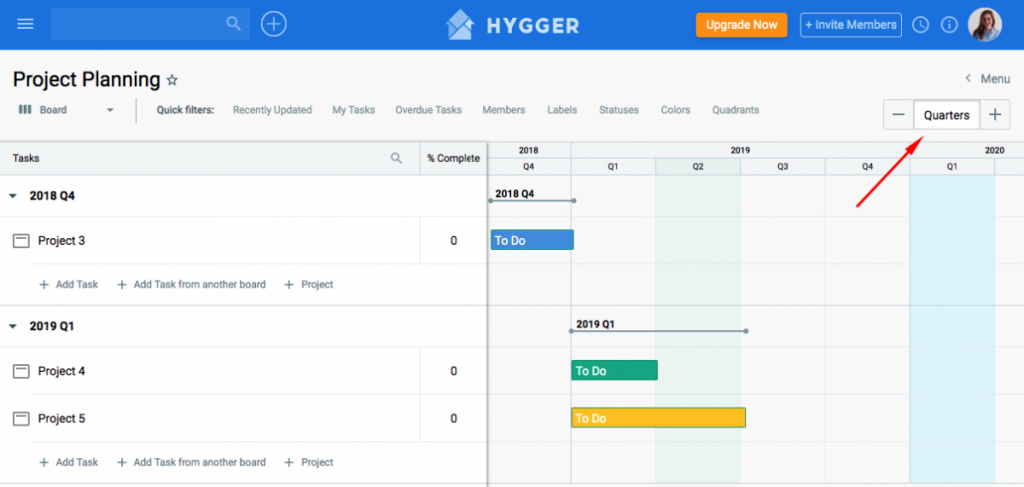Collapse the 2018 Q4 group
The width and height of the screenshot is (1024, 487).
coord(13,196)
